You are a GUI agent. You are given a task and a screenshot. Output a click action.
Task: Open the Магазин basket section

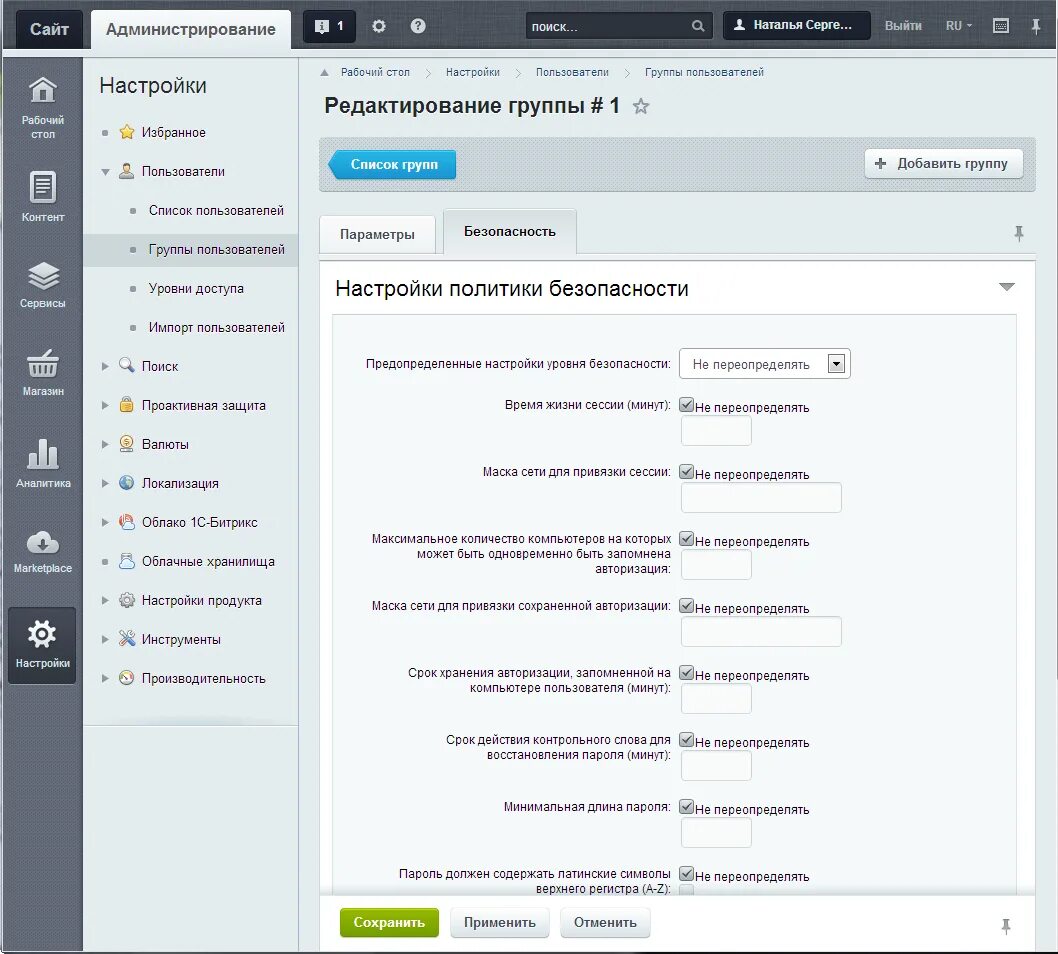[43, 372]
